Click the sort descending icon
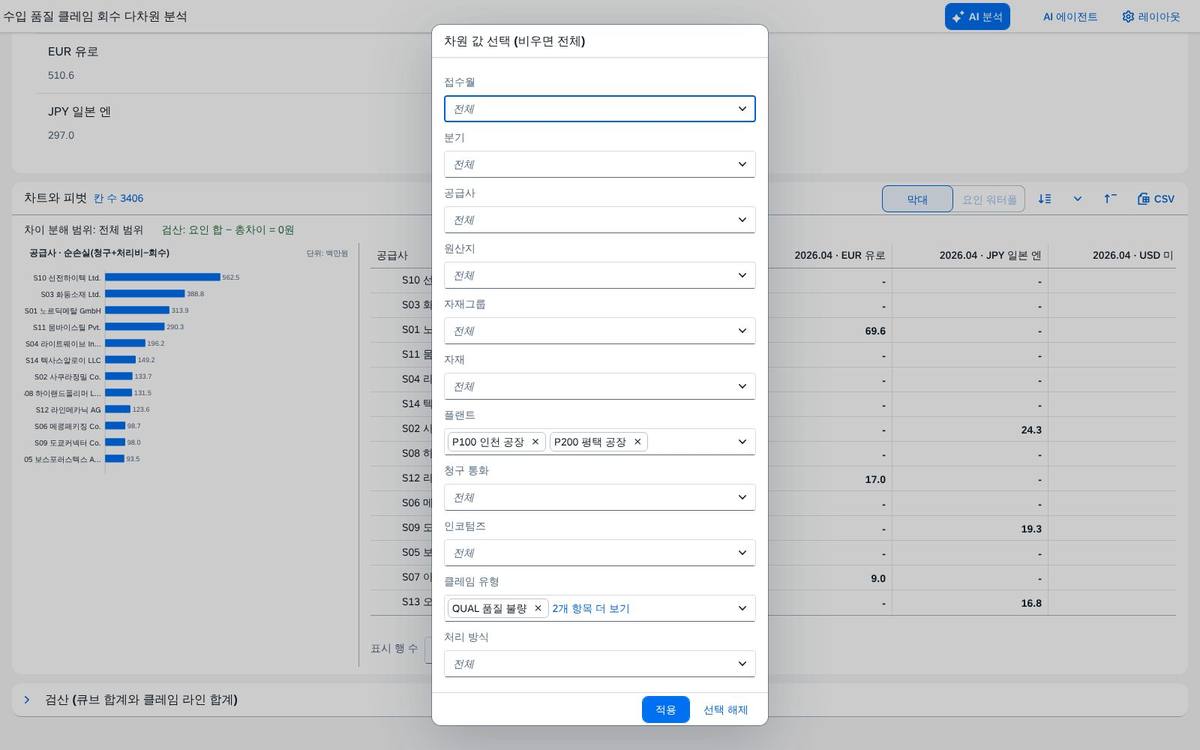The height and width of the screenshot is (750, 1200). [1045, 199]
